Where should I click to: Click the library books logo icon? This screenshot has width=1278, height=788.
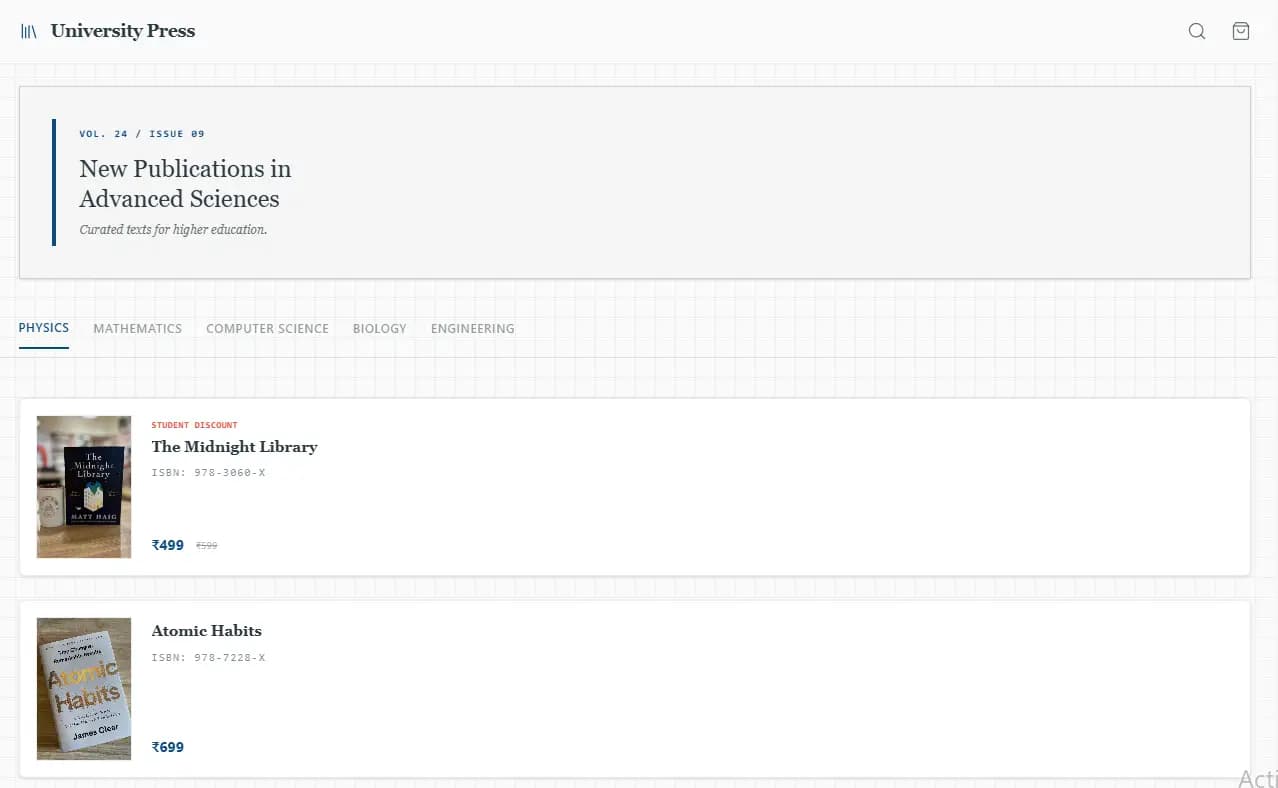29,31
